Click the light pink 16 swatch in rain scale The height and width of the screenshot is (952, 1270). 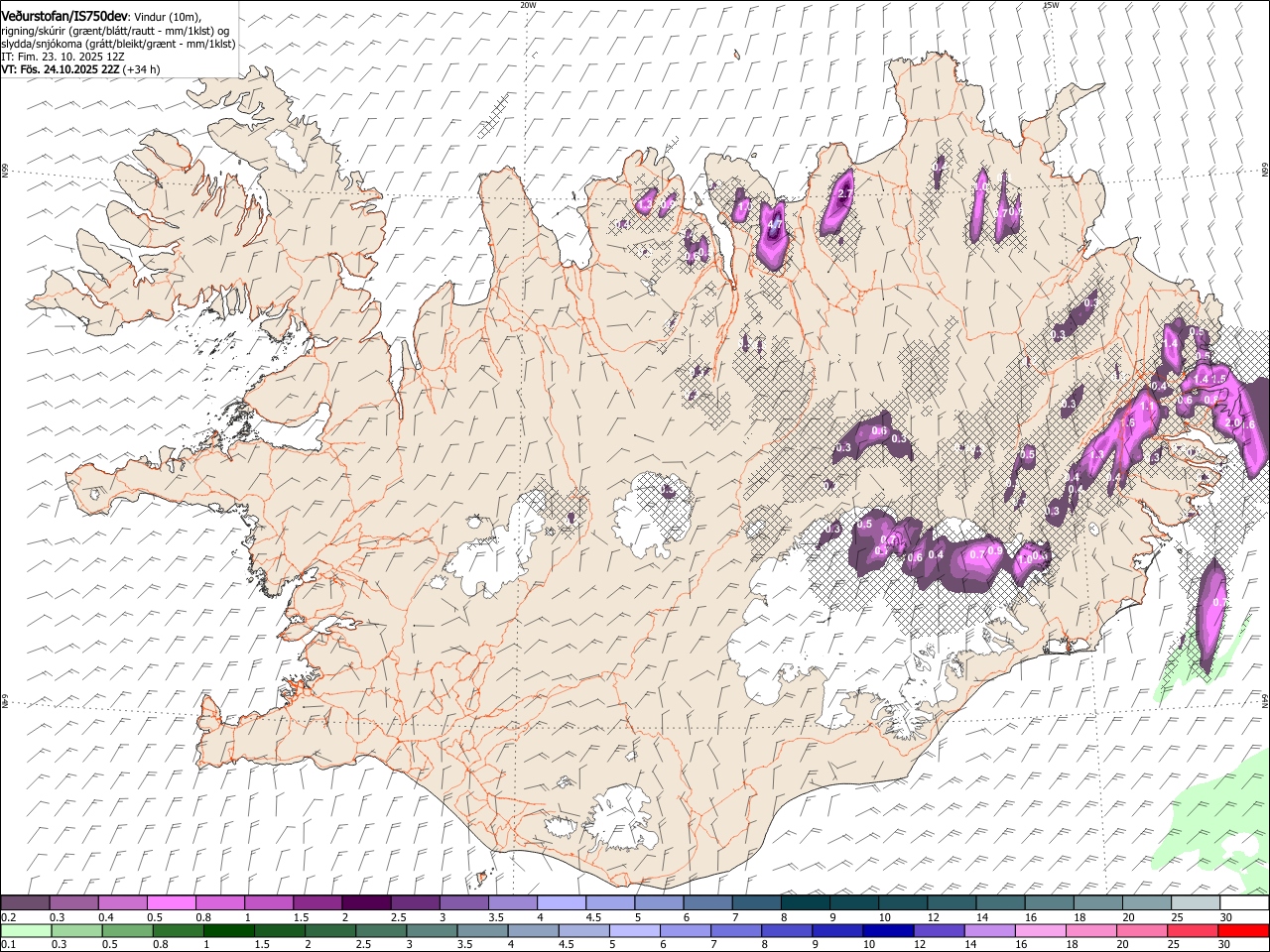tap(1041, 930)
